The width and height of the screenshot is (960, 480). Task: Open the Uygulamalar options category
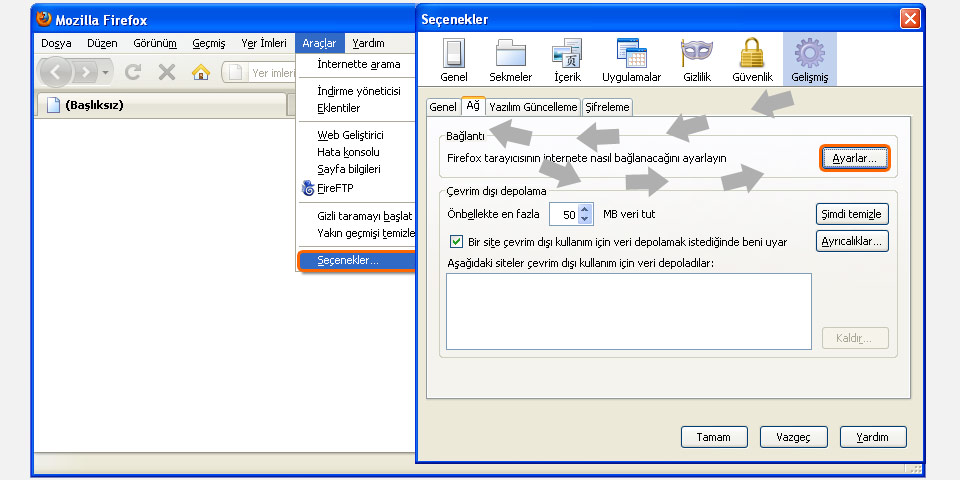pyautogui.click(x=631, y=60)
